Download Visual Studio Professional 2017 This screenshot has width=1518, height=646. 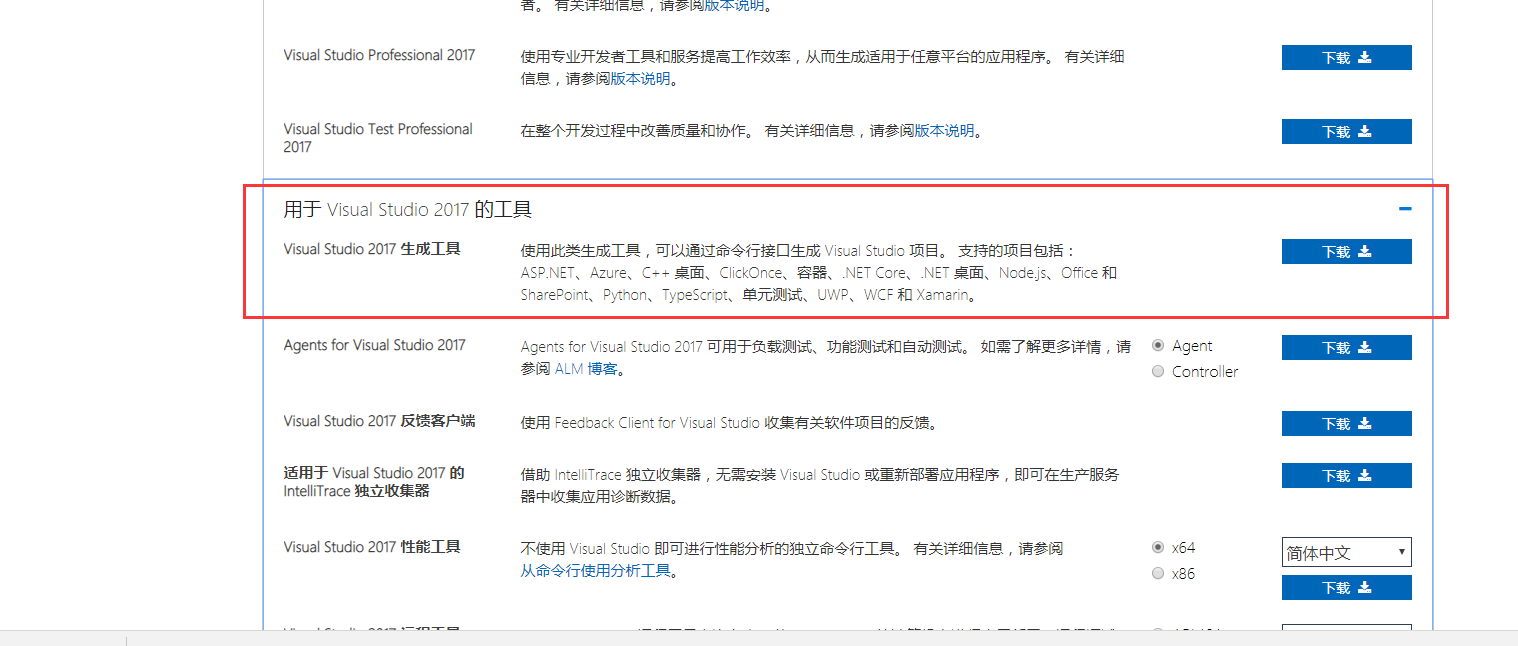(1346, 58)
